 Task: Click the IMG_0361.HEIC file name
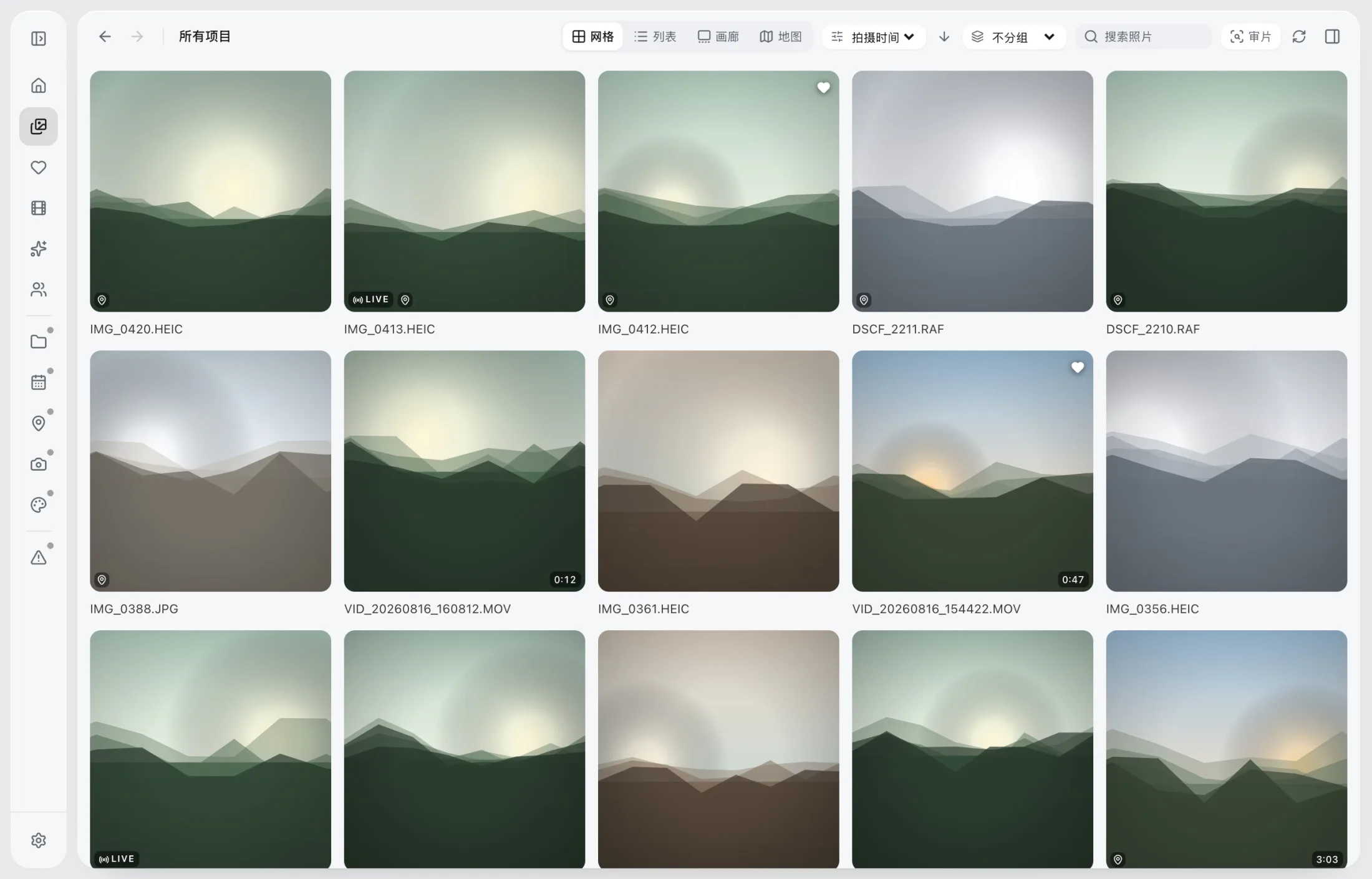[644, 608]
